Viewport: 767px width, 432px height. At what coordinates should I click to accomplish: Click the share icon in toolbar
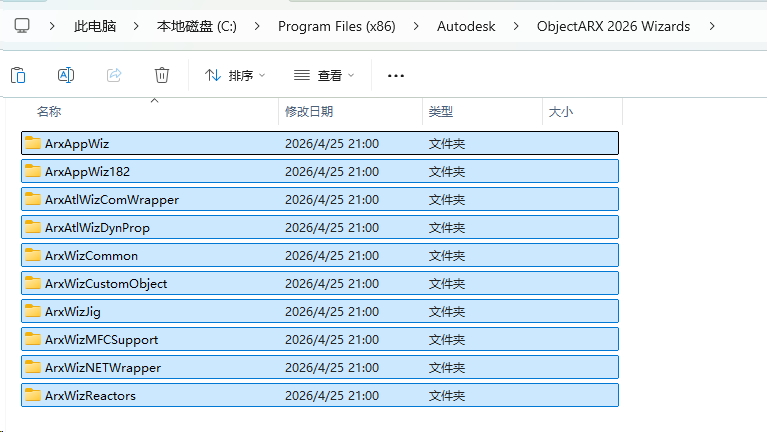click(114, 75)
